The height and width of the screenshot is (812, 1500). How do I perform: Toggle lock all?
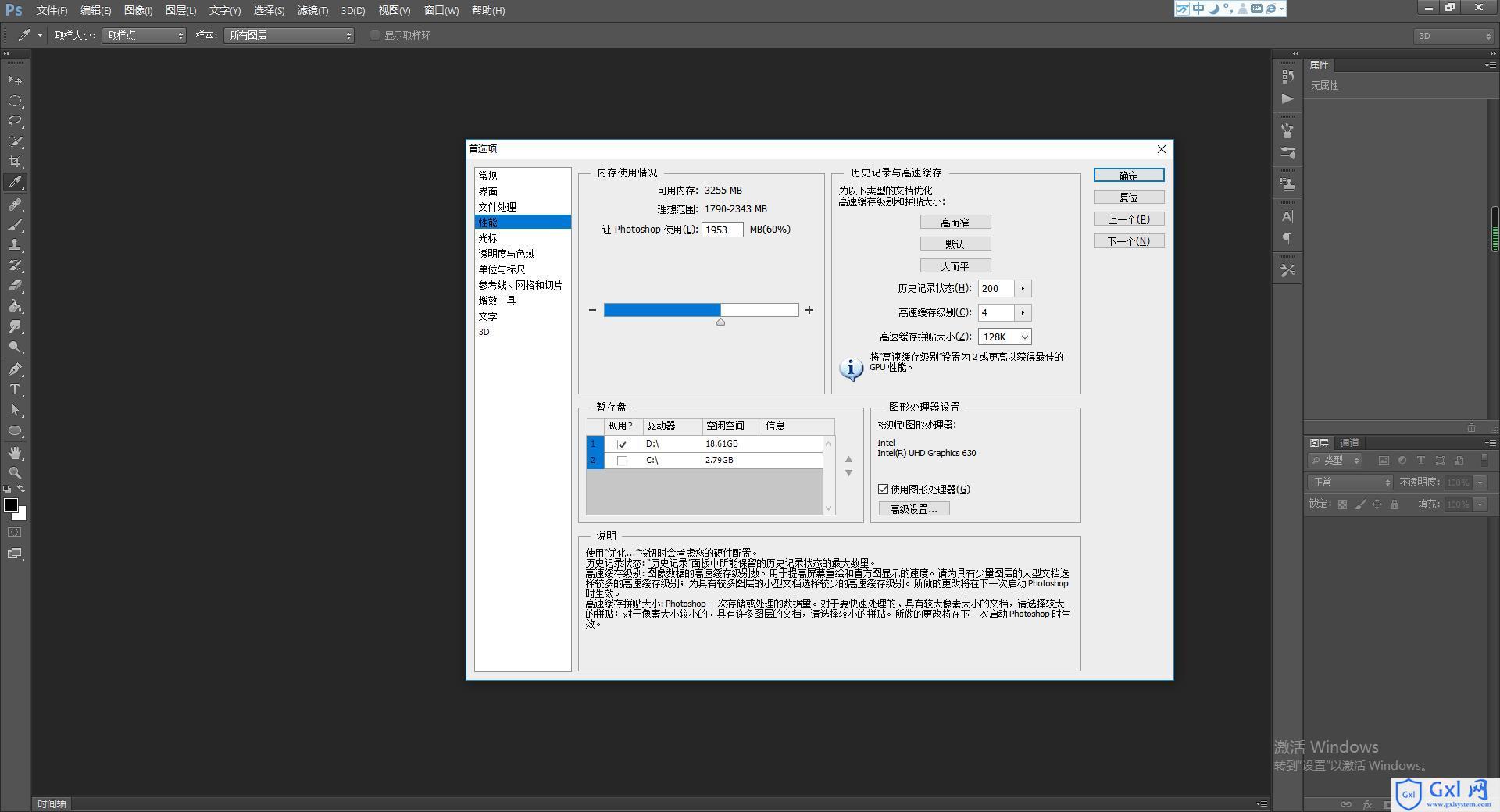1395,504
